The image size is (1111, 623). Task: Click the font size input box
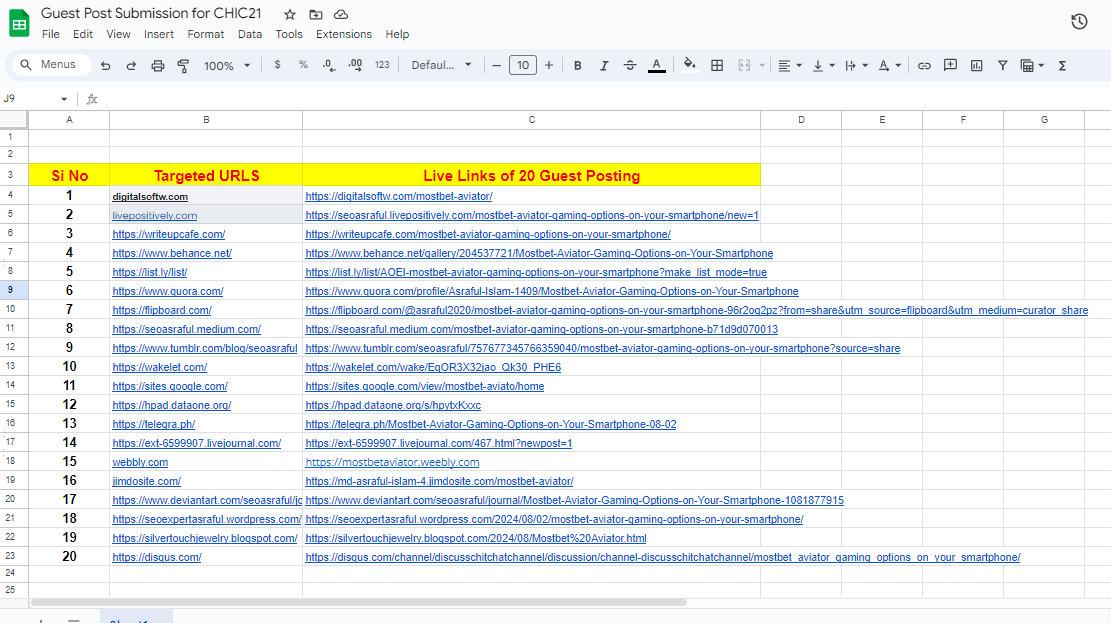(x=522, y=66)
